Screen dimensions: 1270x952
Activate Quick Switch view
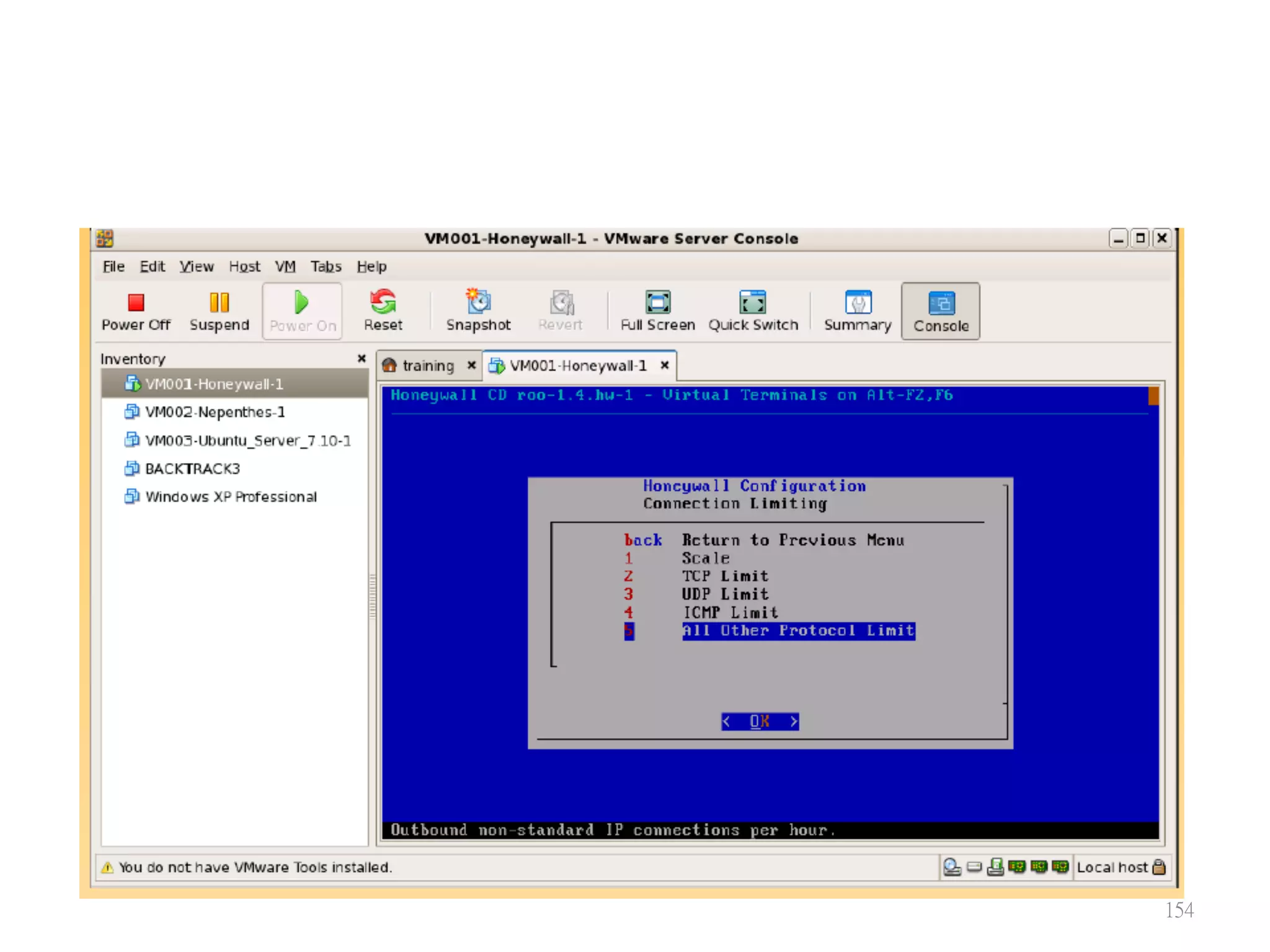753,311
